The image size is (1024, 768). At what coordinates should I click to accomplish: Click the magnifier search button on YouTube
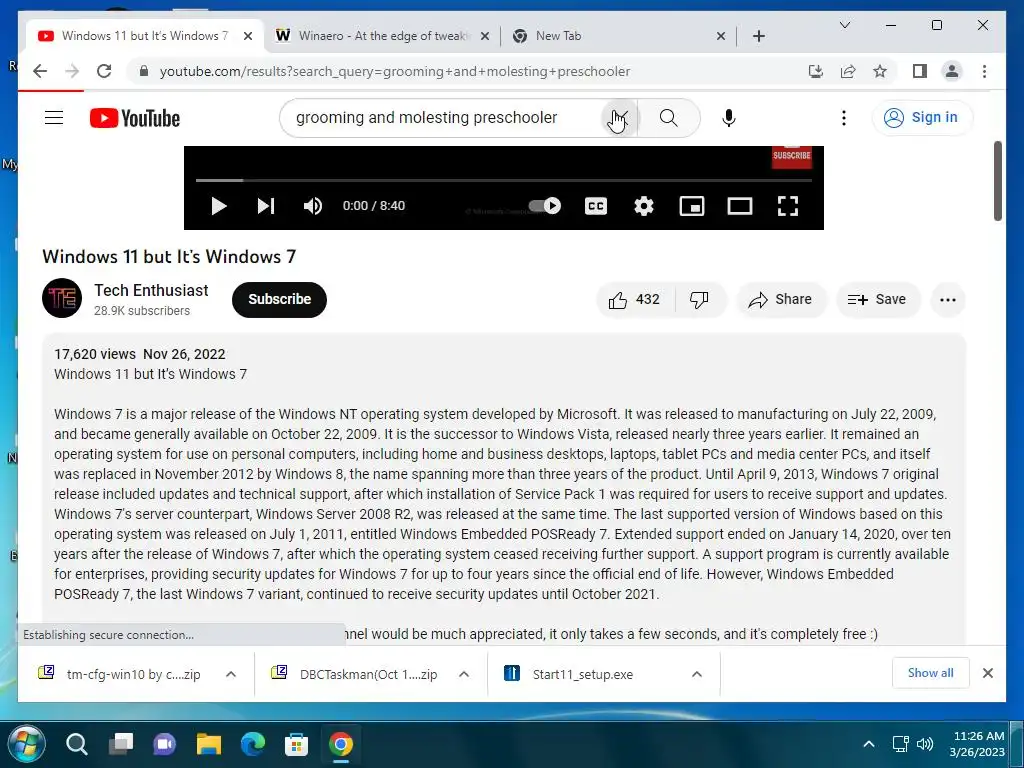coord(668,118)
